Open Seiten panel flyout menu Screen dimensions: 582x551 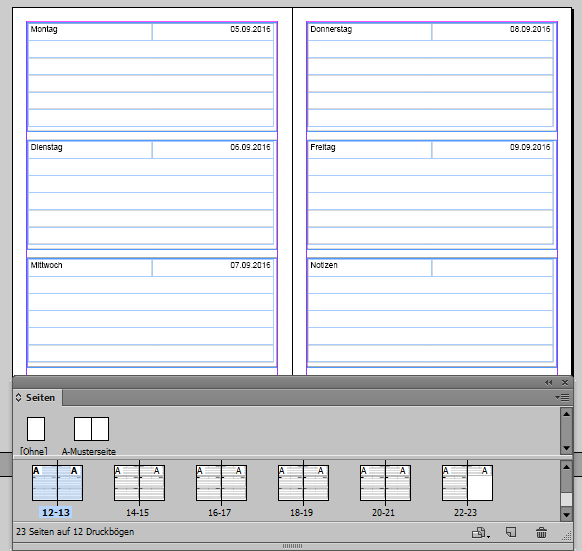(x=562, y=398)
